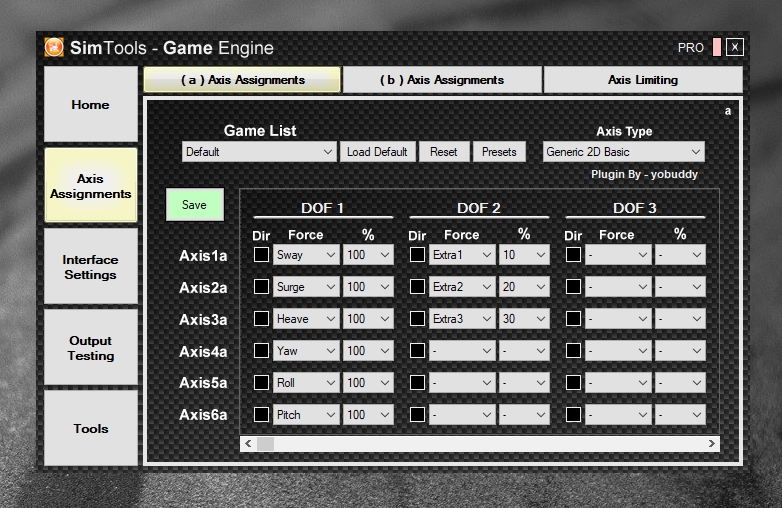The image size is (782, 508).
Task: Toggle Axis3a DOF 1 Dir checkbox
Action: pyautogui.click(x=261, y=319)
